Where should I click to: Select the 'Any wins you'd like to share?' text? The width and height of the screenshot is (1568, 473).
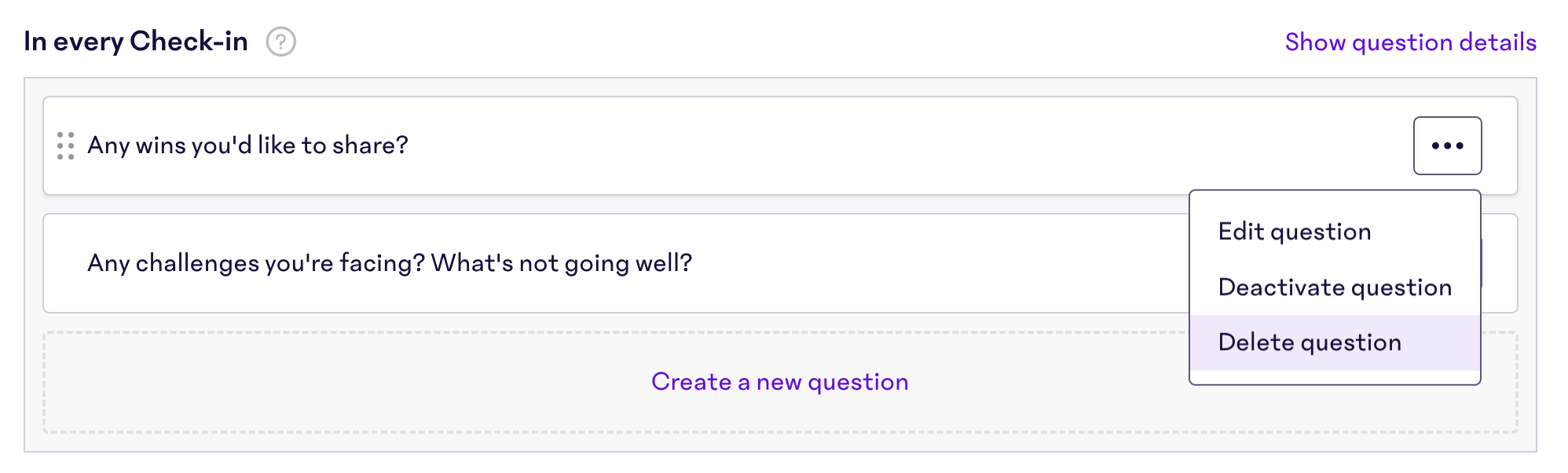pos(247,145)
